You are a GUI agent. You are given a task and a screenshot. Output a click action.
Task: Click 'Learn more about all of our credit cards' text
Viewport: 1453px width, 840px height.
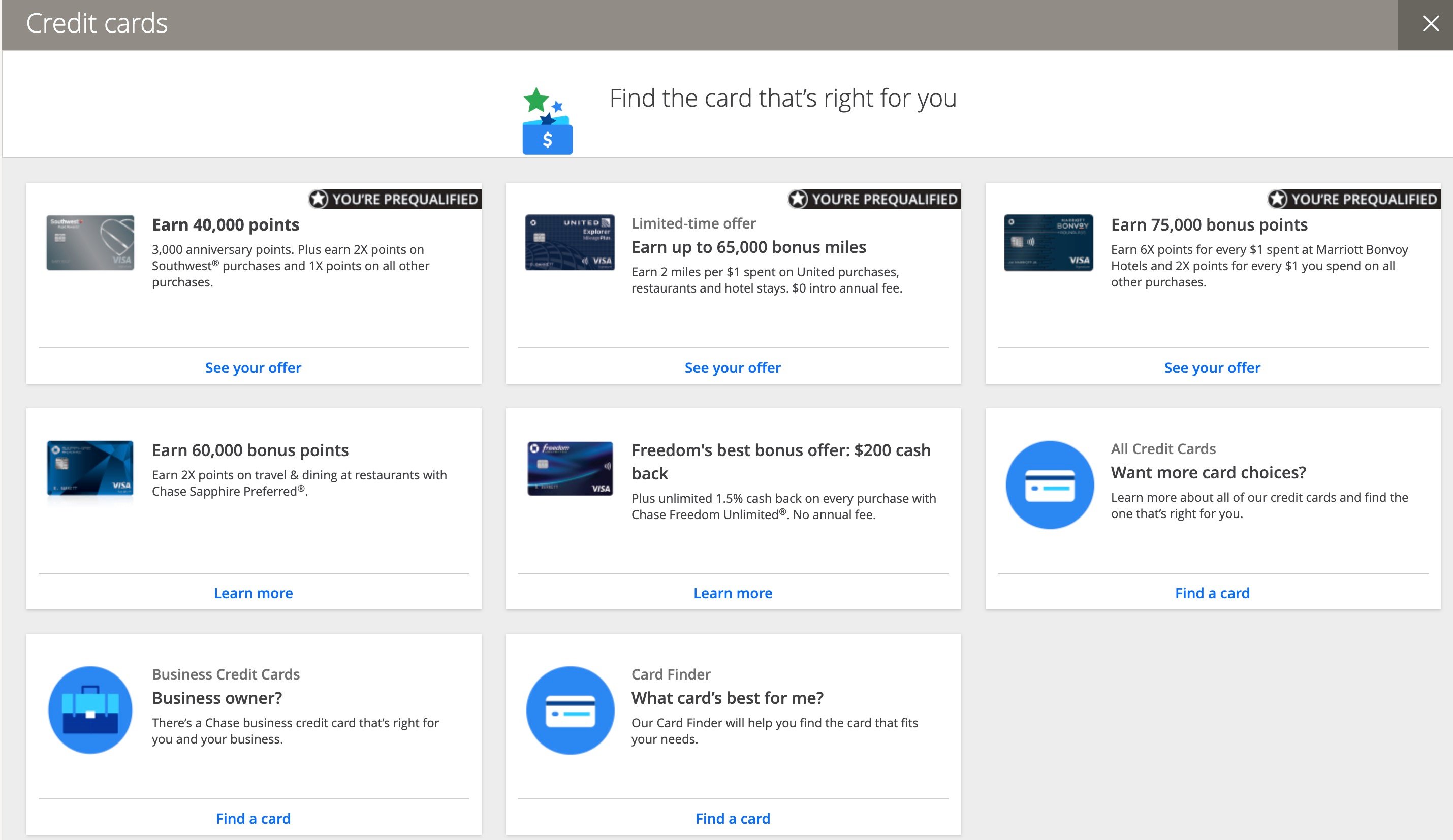click(x=1259, y=506)
